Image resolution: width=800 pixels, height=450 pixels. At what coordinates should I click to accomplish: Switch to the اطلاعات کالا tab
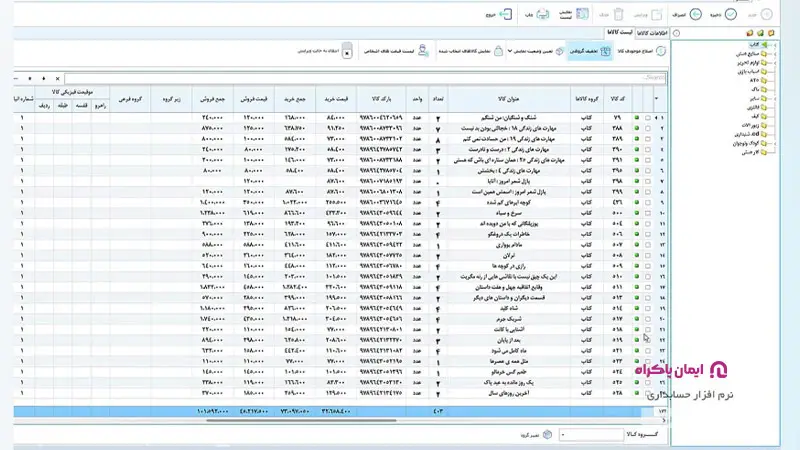coord(653,33)
